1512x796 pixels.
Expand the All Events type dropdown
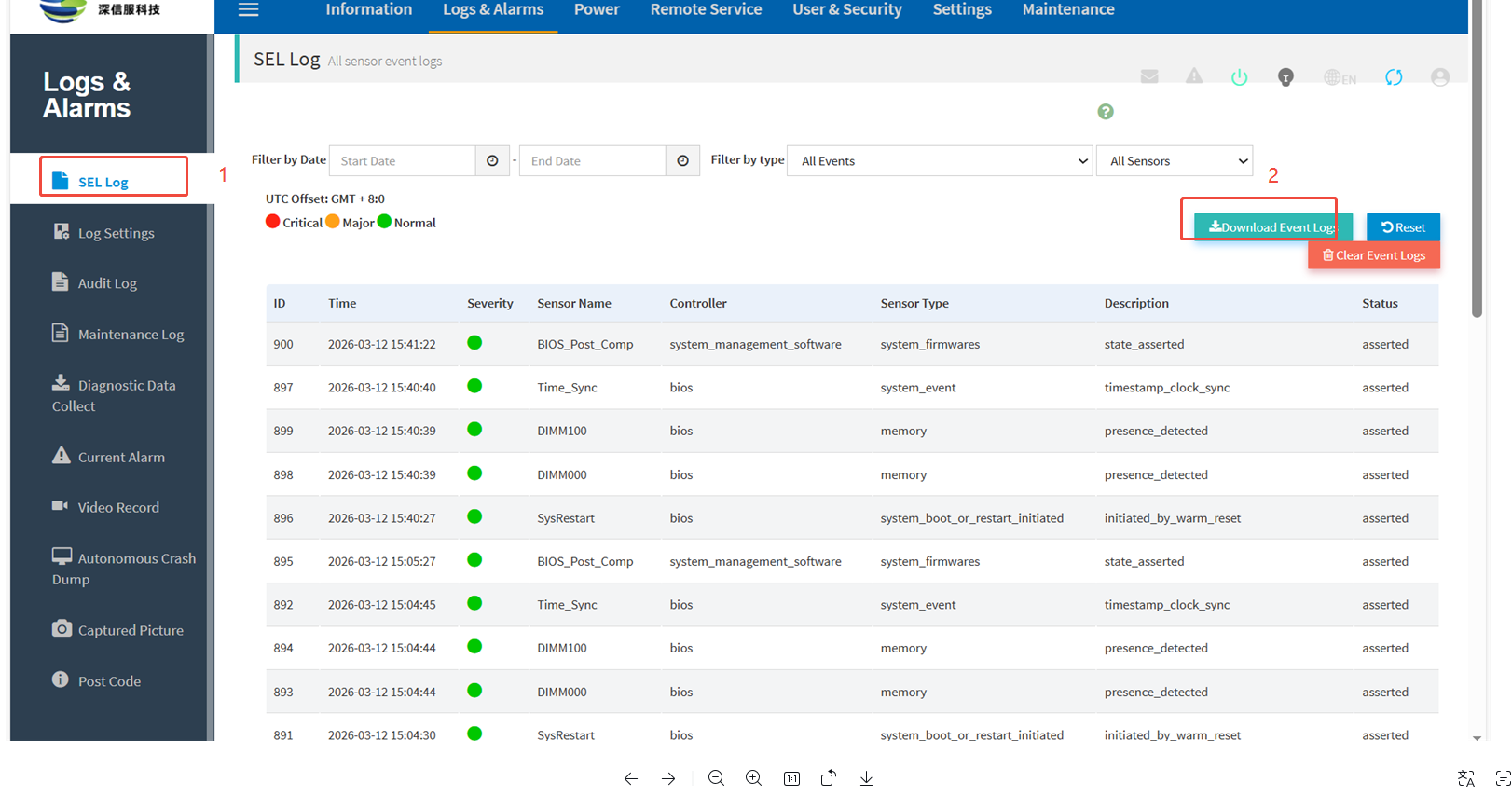coord(940,161)
